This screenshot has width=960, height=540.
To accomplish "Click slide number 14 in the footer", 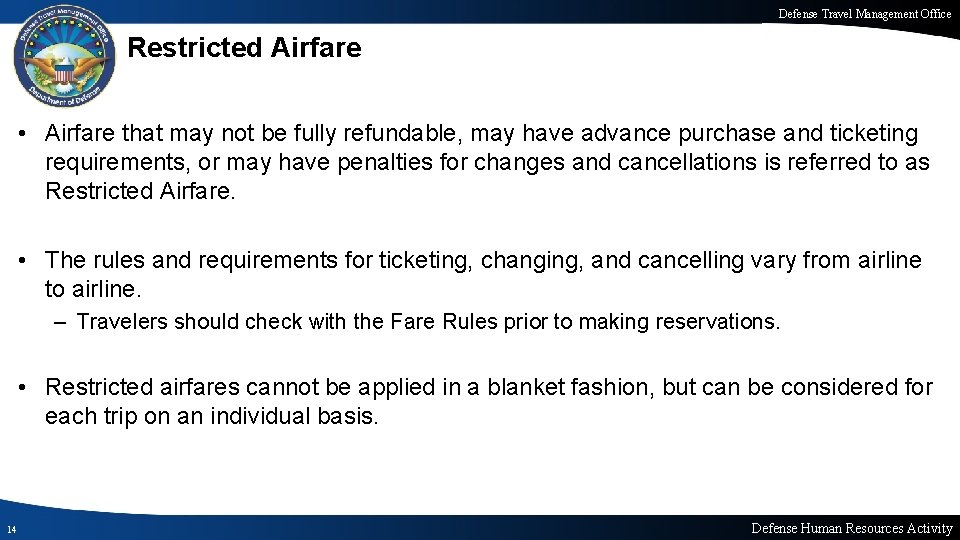I will point(10,529).
